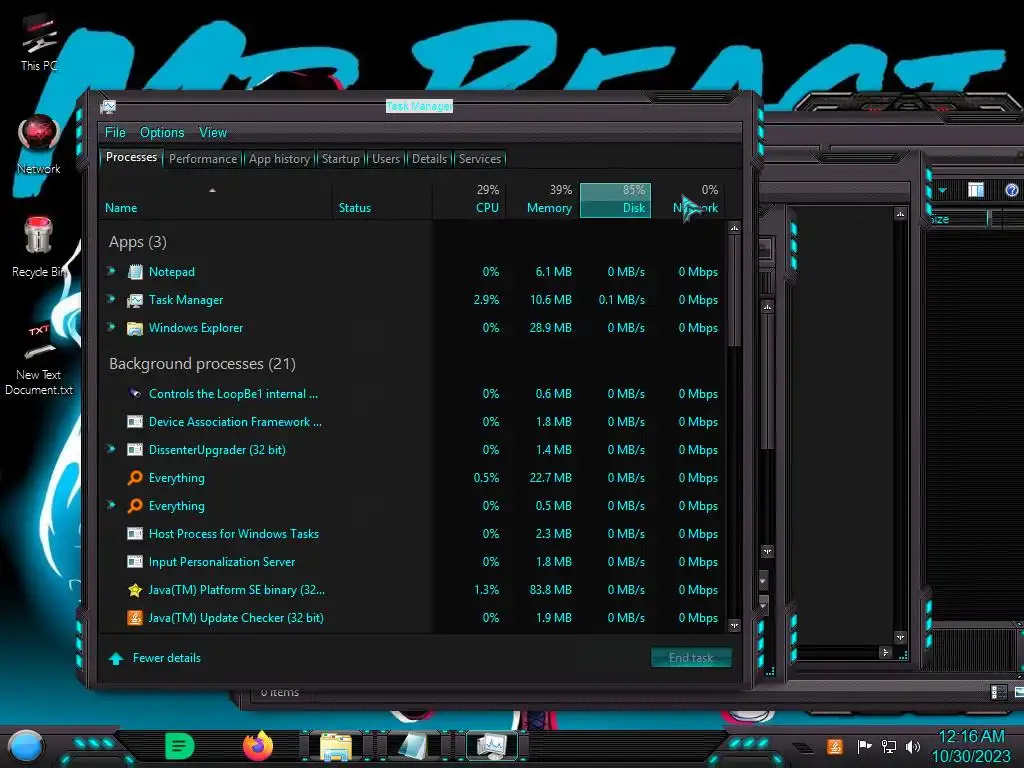Click the Notepad process icon
Viewport: 1024px width, 768px height.
[135, 272]
